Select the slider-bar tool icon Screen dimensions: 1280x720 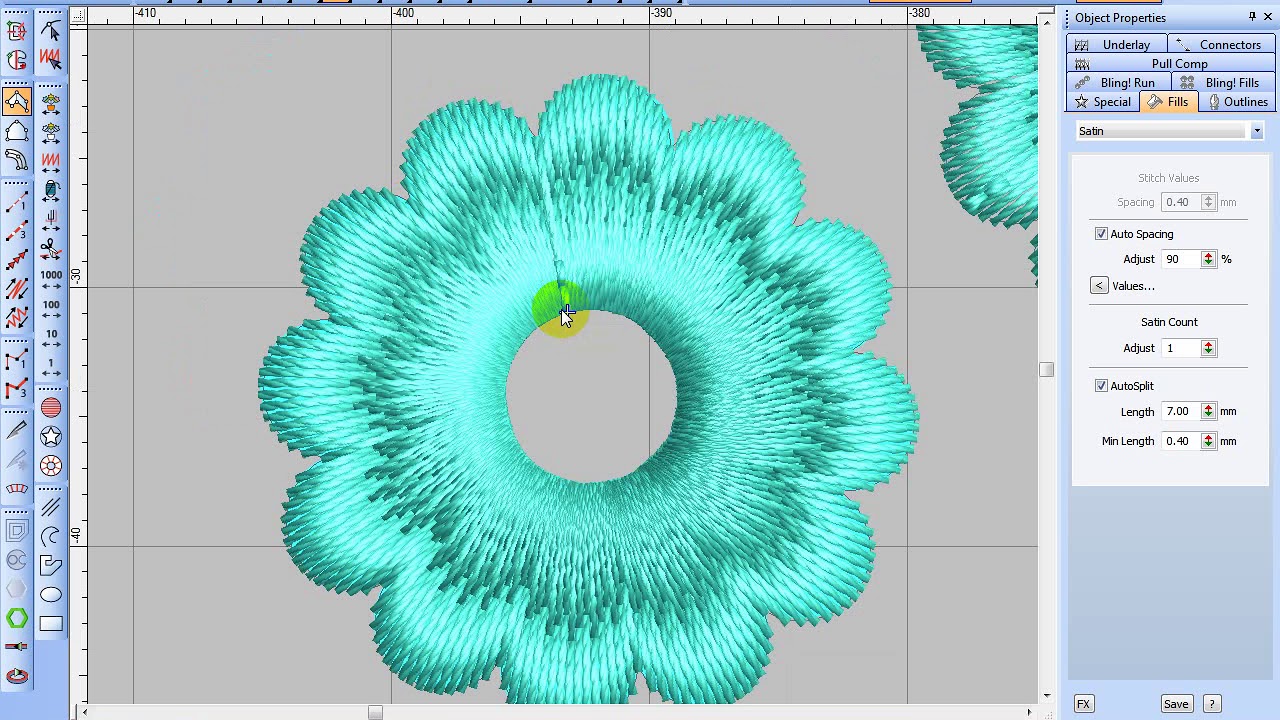[17, 647]
